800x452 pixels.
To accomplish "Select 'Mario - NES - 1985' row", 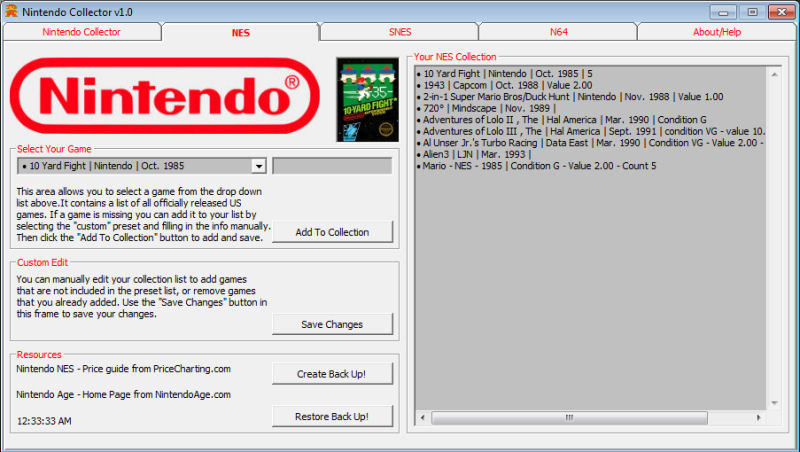I will point(536,166).
